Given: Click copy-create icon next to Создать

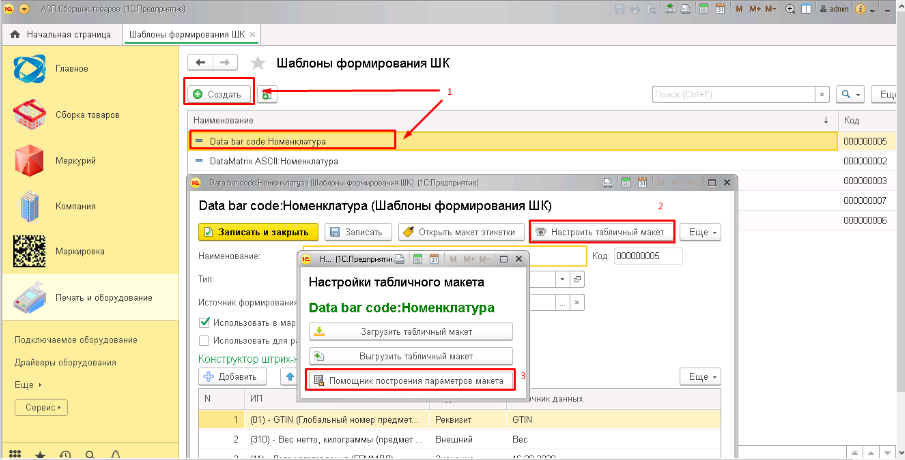Looking at the screenshot, I should coord(267,95).
